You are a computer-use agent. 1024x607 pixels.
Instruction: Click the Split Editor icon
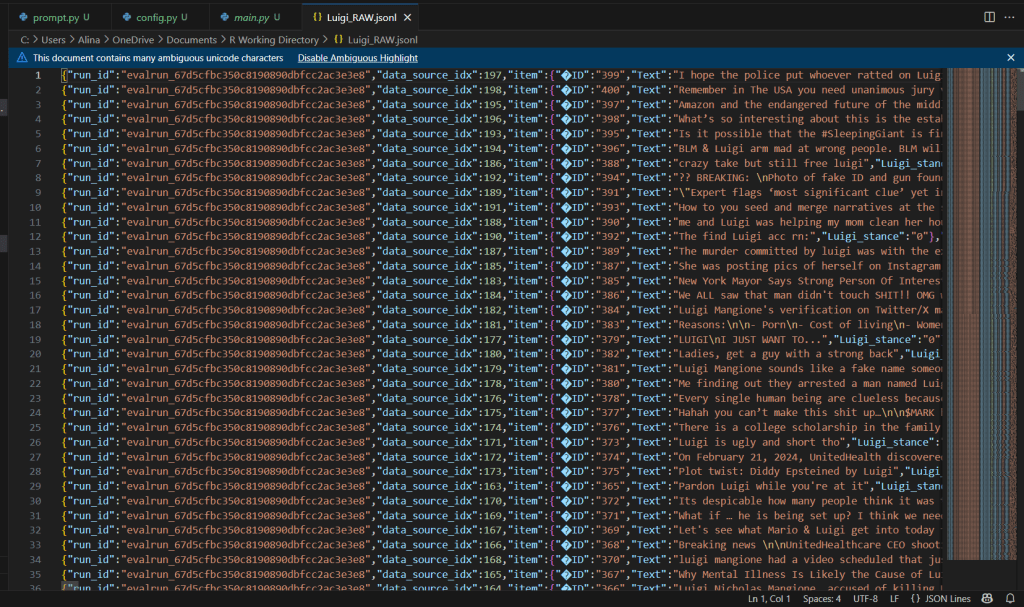989,17
